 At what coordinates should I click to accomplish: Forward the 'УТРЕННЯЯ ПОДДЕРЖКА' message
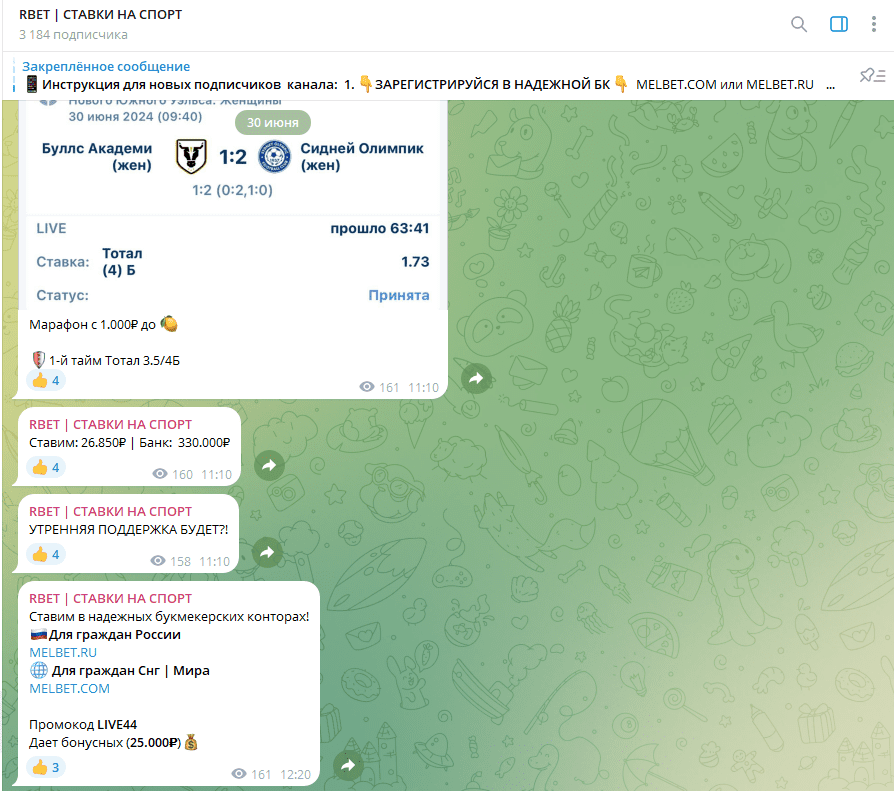(266, 552)
